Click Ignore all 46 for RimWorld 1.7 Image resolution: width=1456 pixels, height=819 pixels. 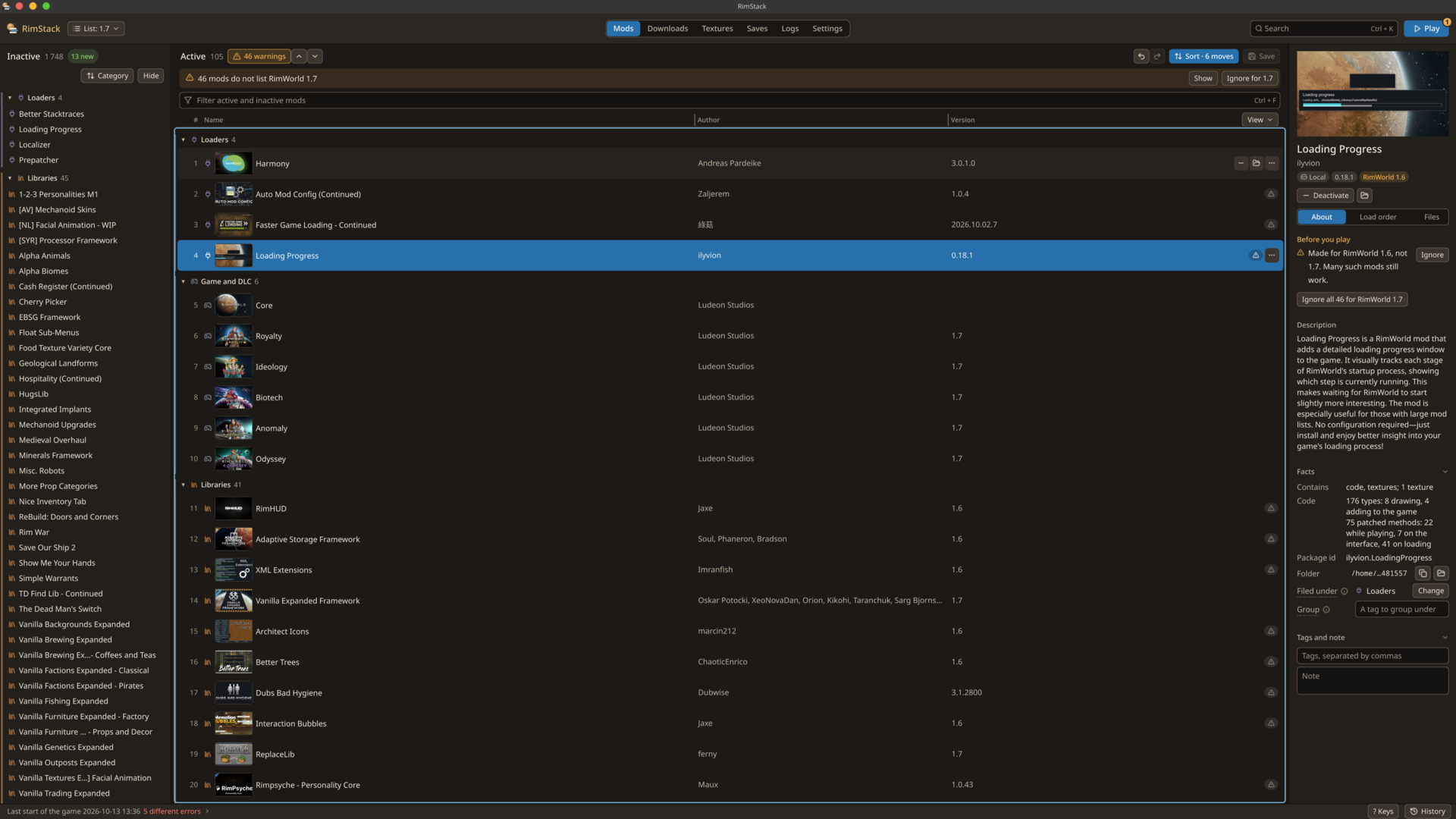(1352, 300)
